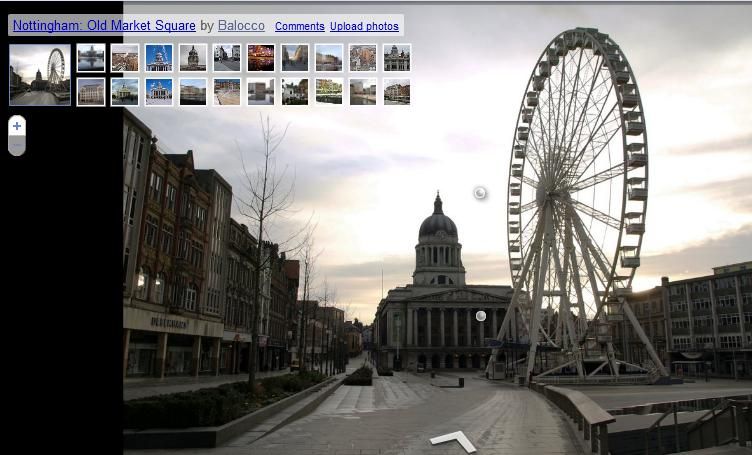Click the zoom out minus button
The width and height of the screenshot is (752, 455).
[x=17, y=146]
